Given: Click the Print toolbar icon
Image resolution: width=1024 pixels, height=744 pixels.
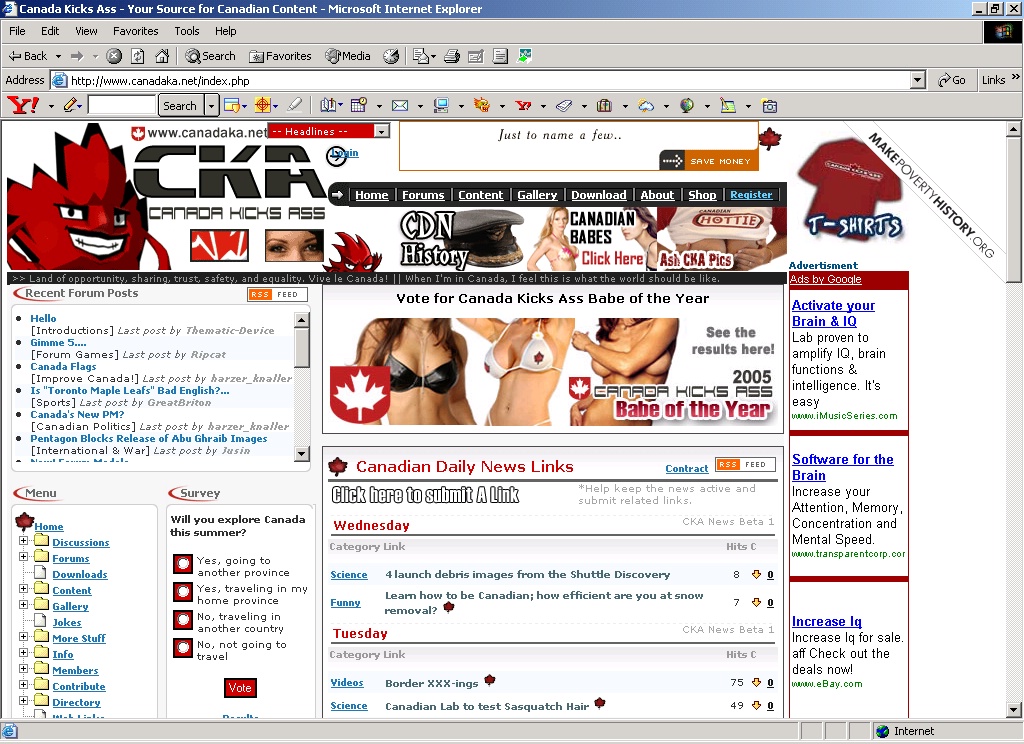Looking at the screenshot, I should (x=452, y=56).
